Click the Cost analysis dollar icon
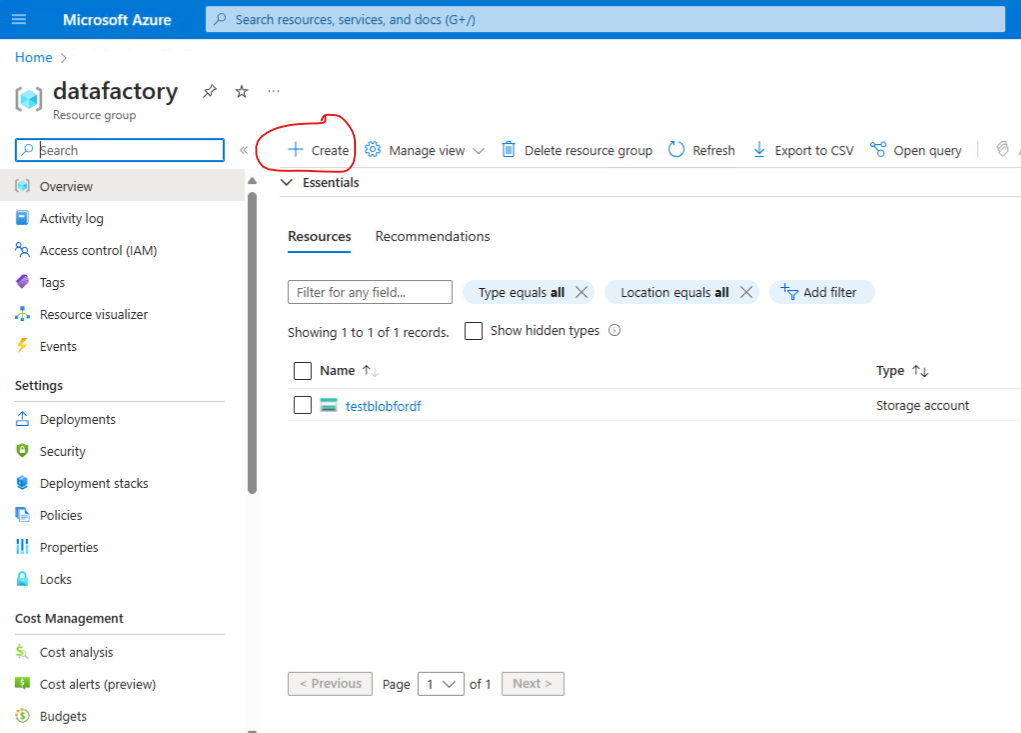The image size is (1021, 733). tap(22, 651)
